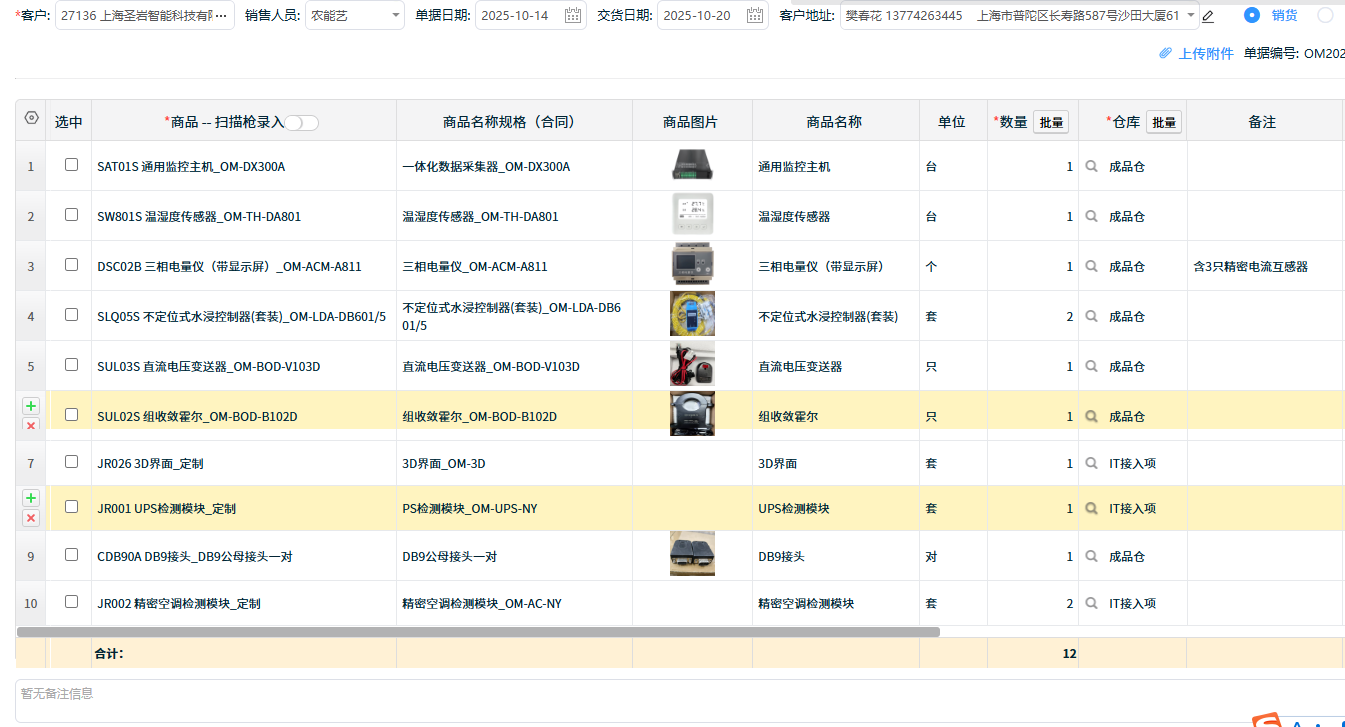Click the remarks text field at bottom

pyautogui.click(x=680, y=700)
